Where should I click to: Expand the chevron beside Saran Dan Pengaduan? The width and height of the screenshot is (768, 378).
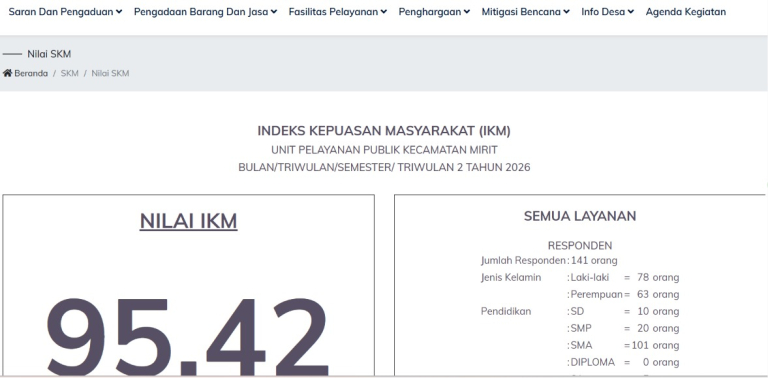(119, 12)
